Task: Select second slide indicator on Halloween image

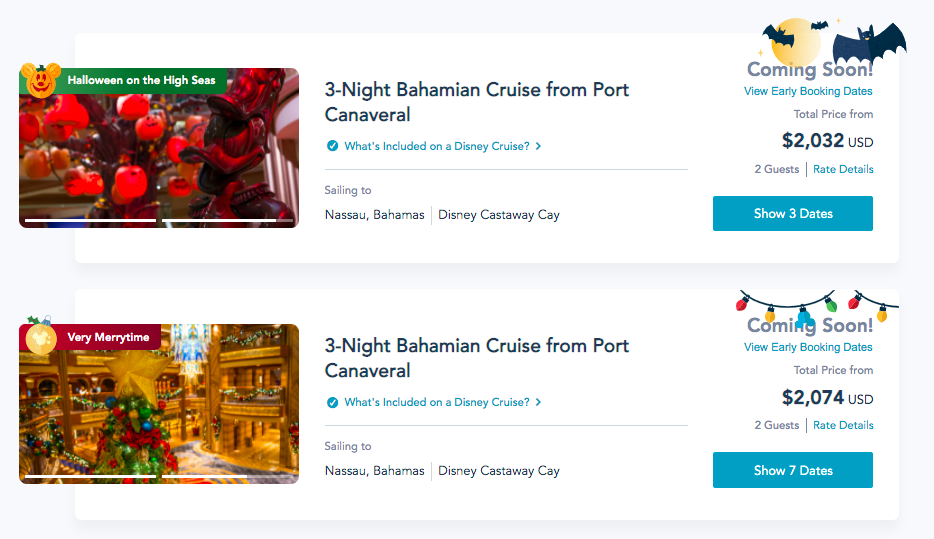Action: point(219,219)
